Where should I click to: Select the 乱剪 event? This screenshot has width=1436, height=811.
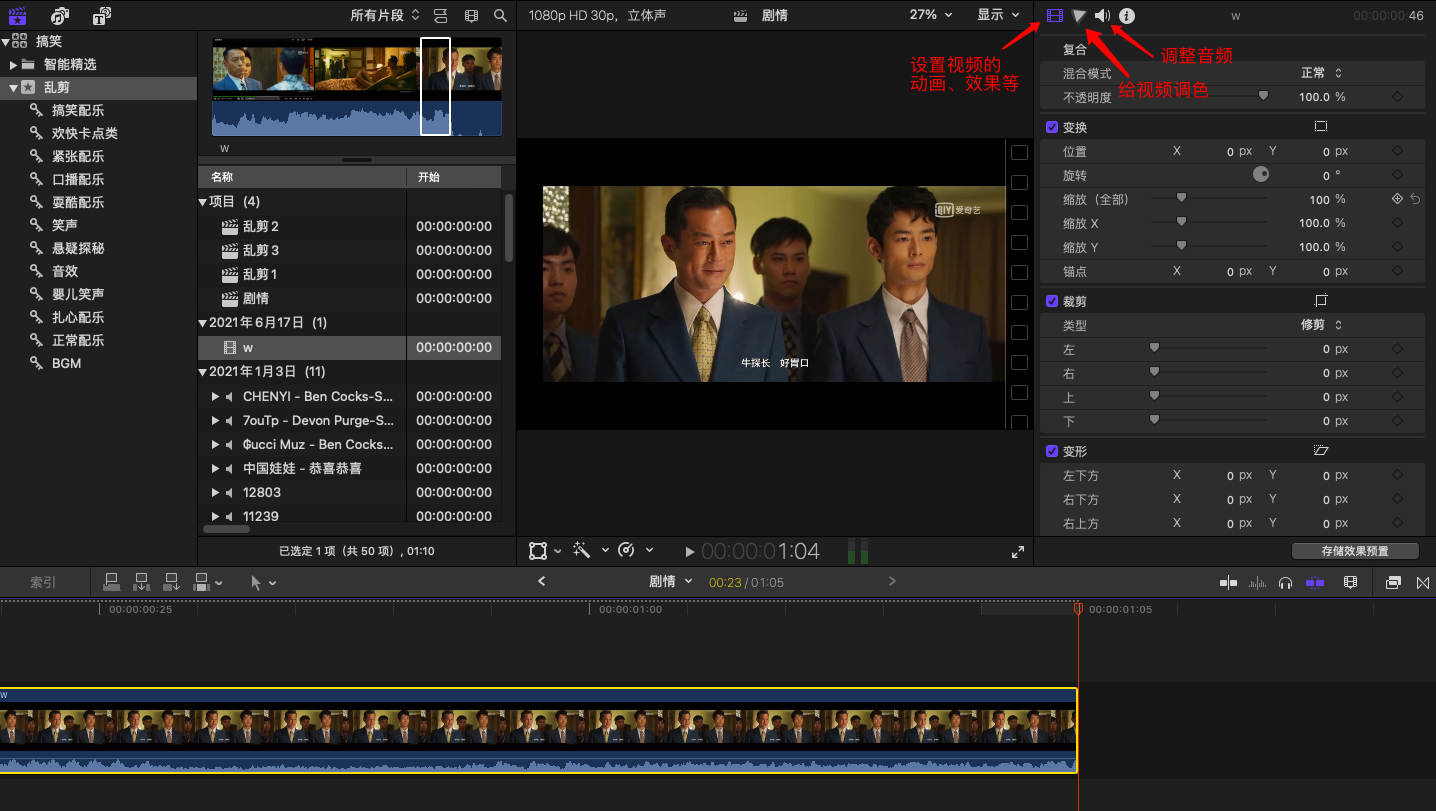pyautogui.click(x=56, y=87)
